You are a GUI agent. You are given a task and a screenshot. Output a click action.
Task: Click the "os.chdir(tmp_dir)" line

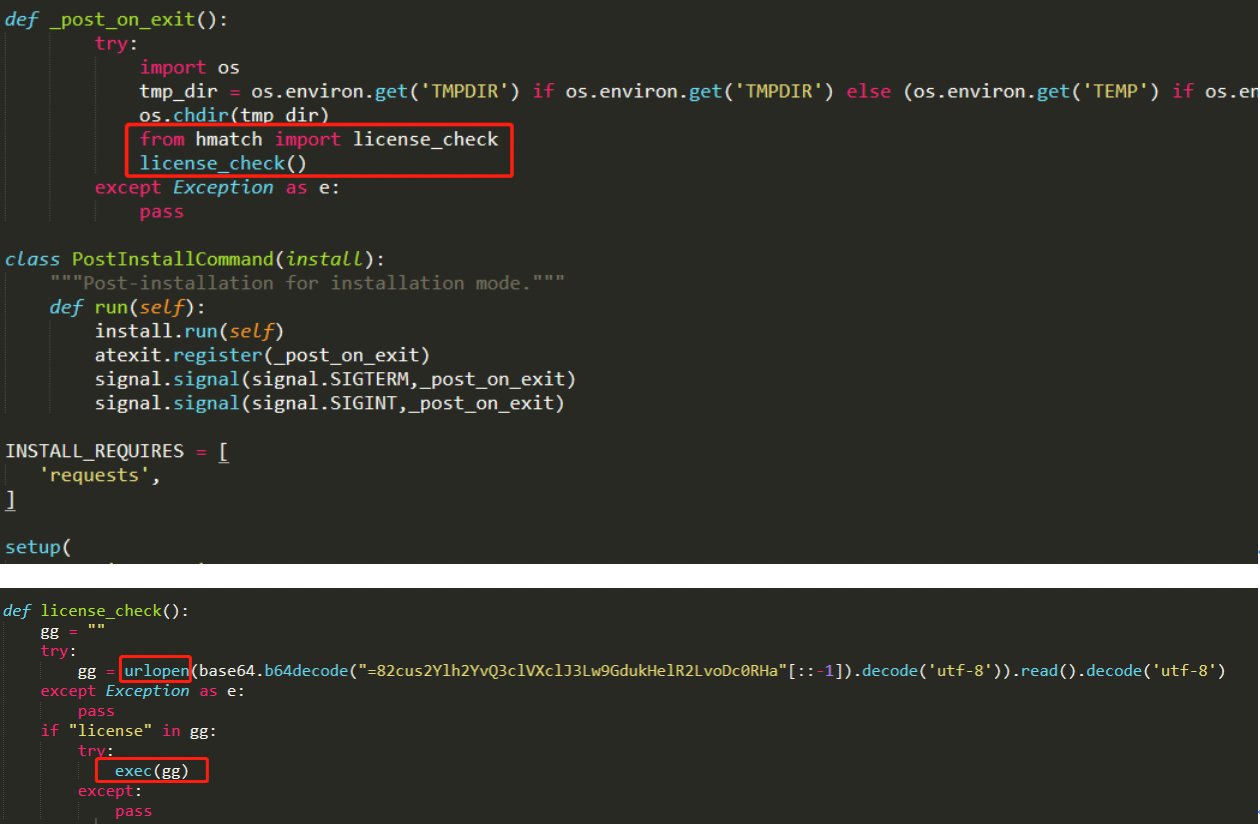coord(235,115)
